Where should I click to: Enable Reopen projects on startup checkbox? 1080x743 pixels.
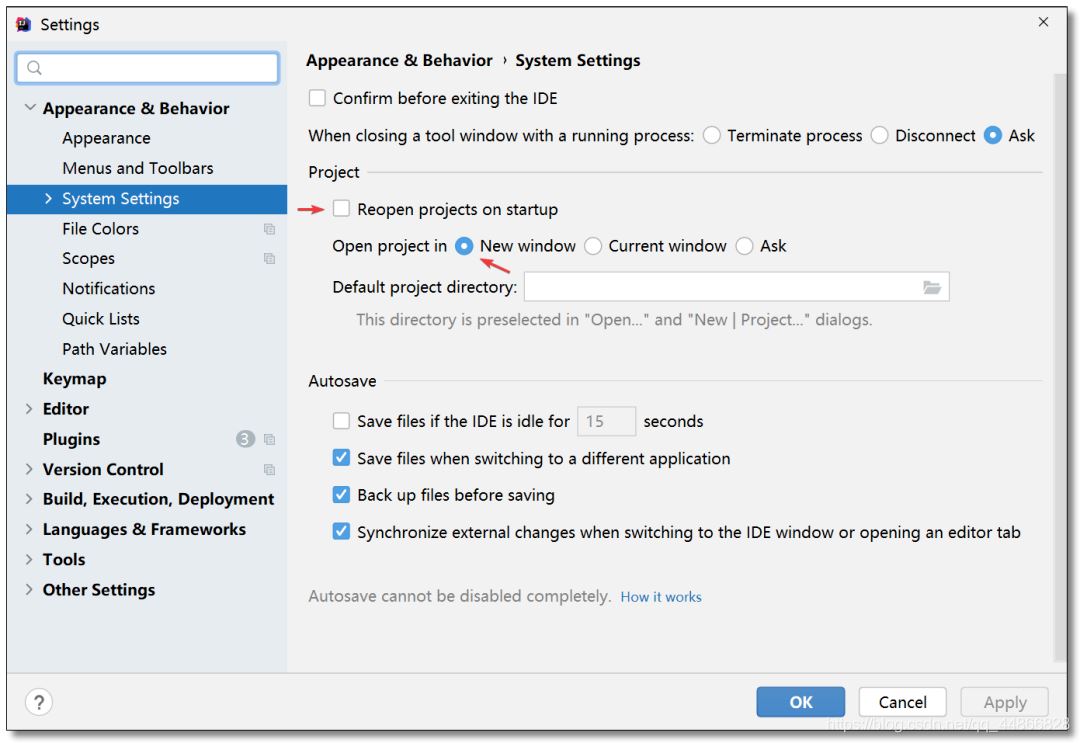[342, 209]
